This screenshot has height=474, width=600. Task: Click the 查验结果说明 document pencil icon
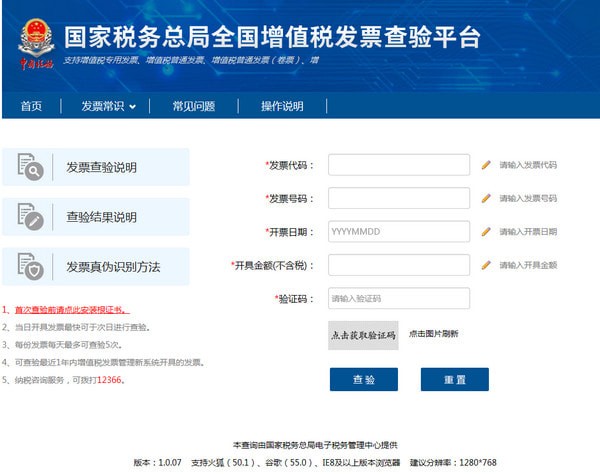point(31,217)
